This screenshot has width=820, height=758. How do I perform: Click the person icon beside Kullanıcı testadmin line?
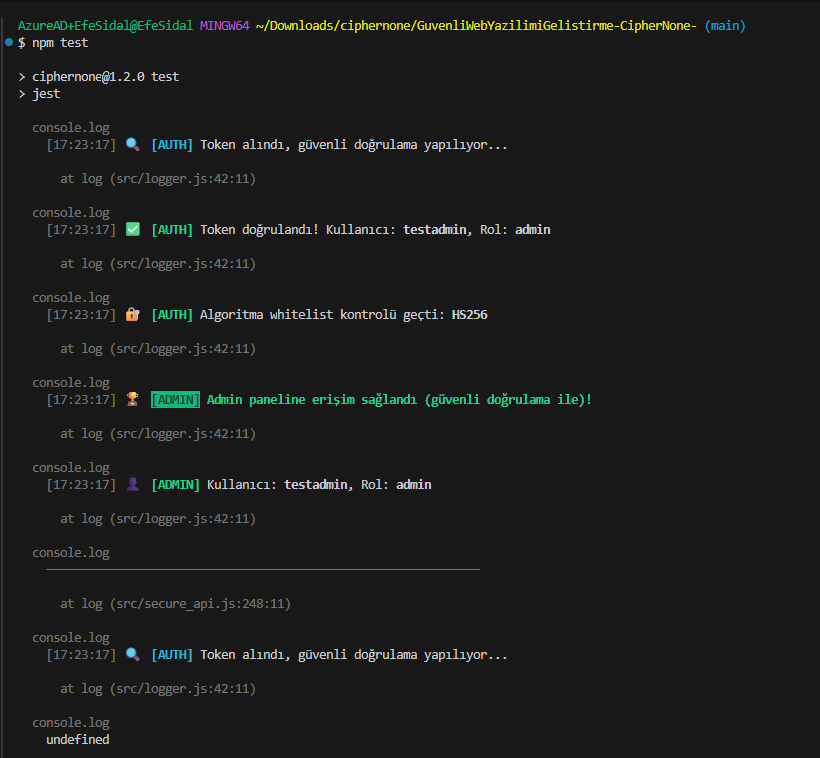(133, 483)
